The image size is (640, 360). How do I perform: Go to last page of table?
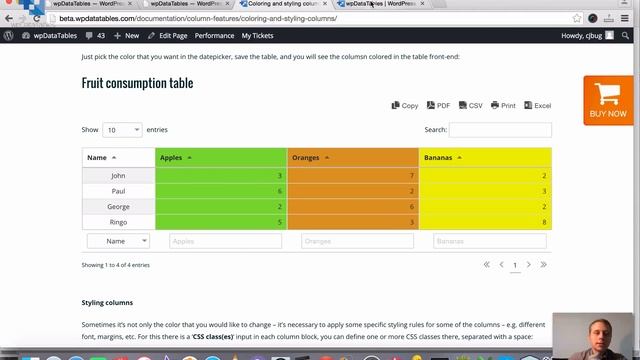click(x=543, y=265)
